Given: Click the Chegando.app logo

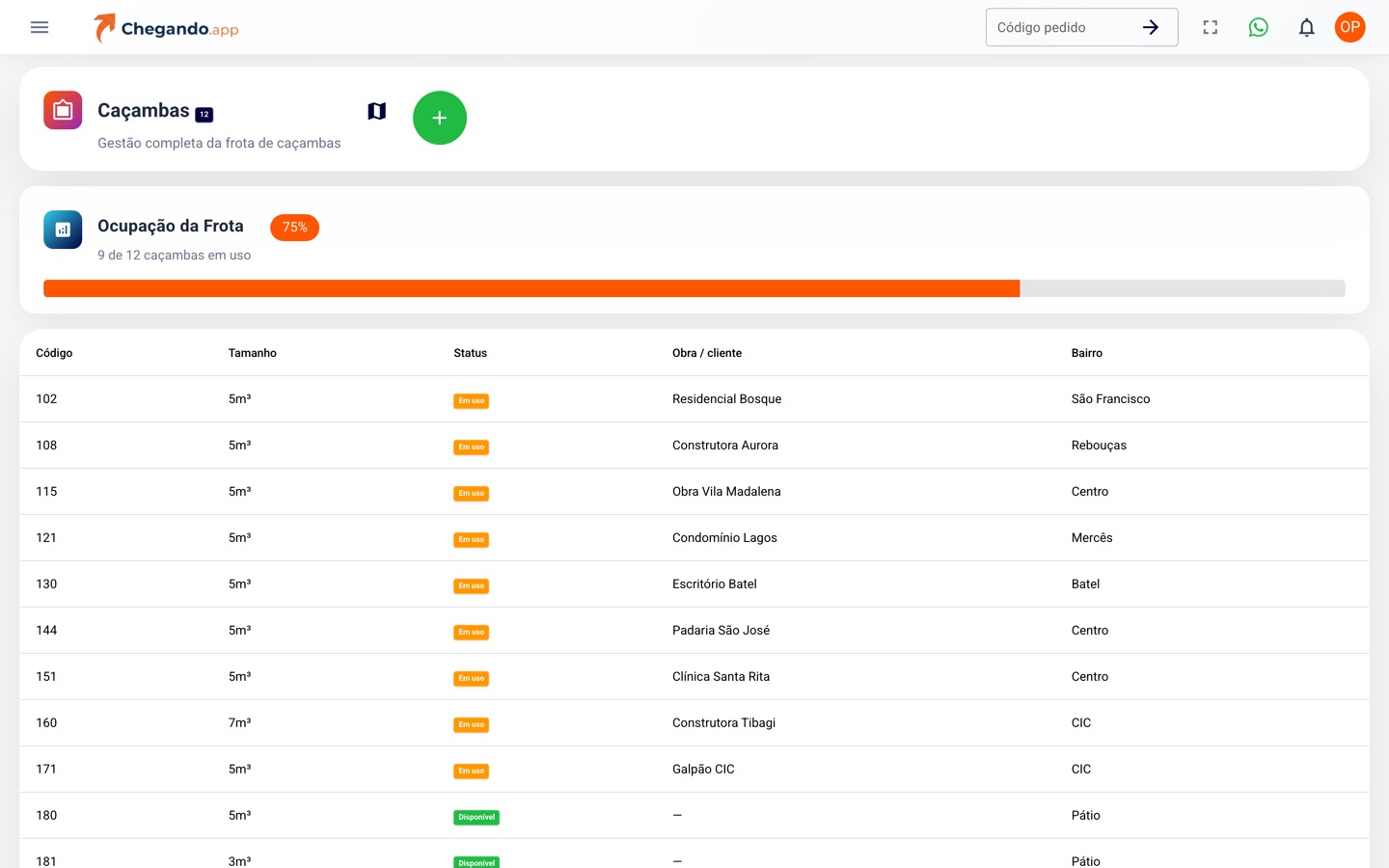Looking at the screenshot, I should coord(166,28).
